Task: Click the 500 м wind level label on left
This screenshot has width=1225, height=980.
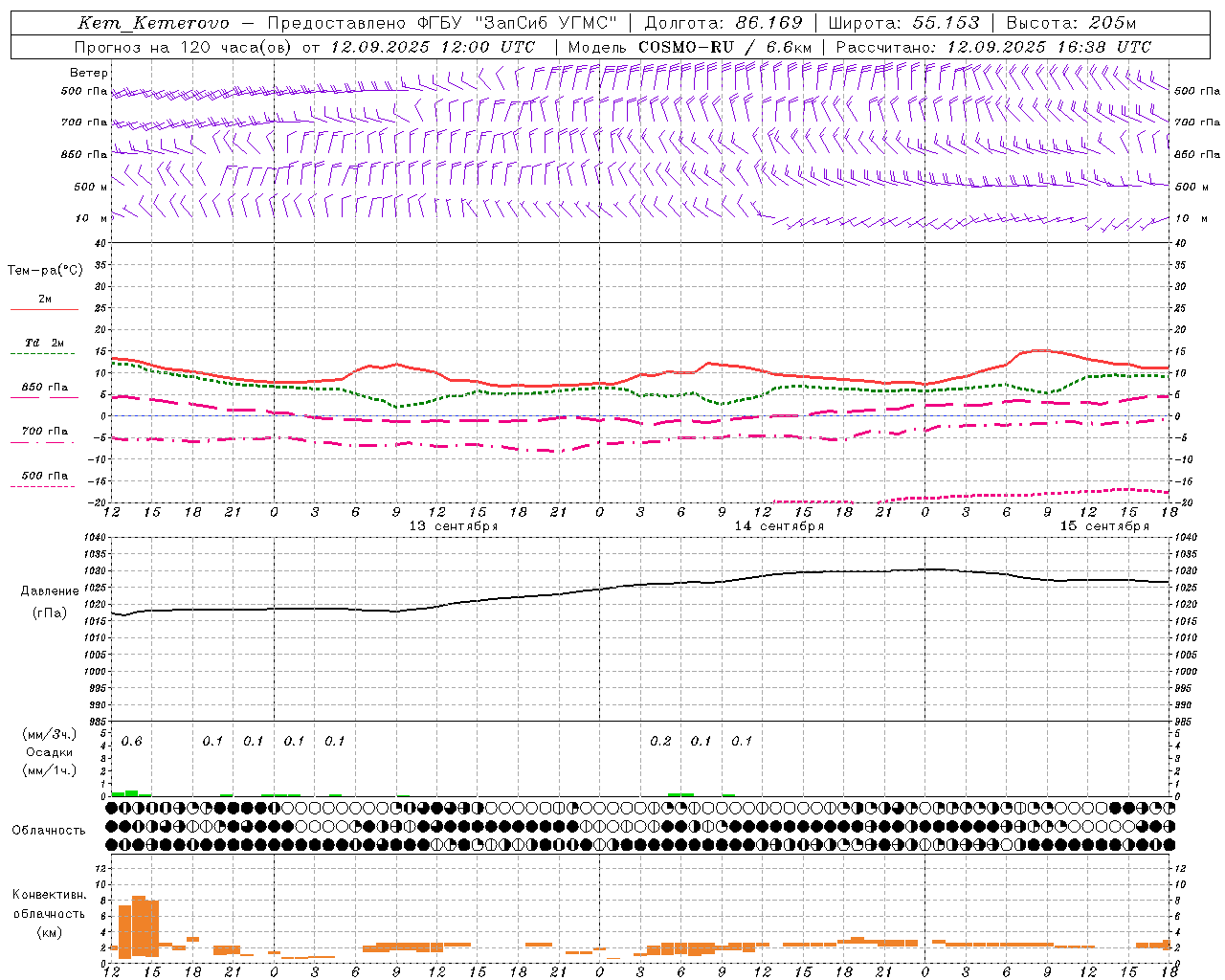Action: click(91, 188)
